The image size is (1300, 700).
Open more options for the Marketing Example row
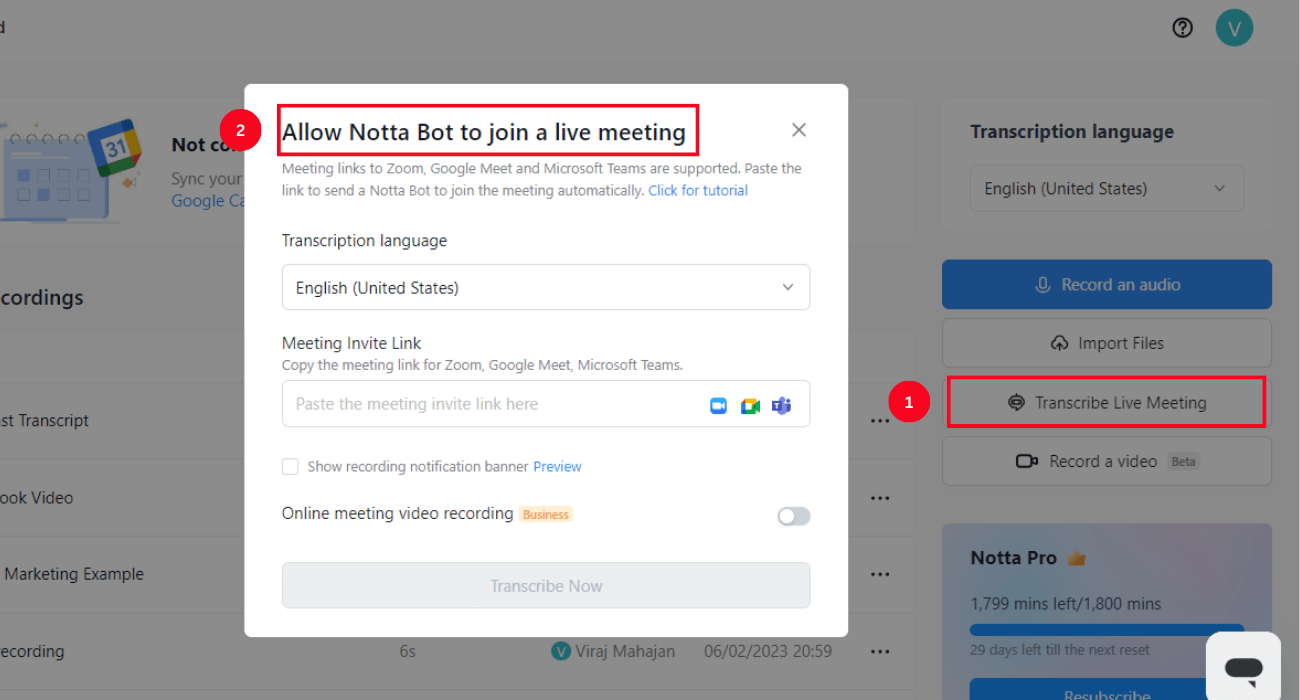[880, 574]
